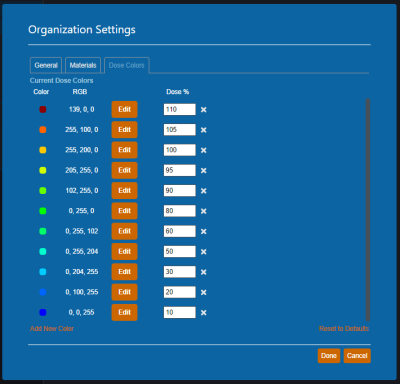Focus the dose field showing 95
Image resolution: width=400 pixels, height=384 pixels.
180,170
